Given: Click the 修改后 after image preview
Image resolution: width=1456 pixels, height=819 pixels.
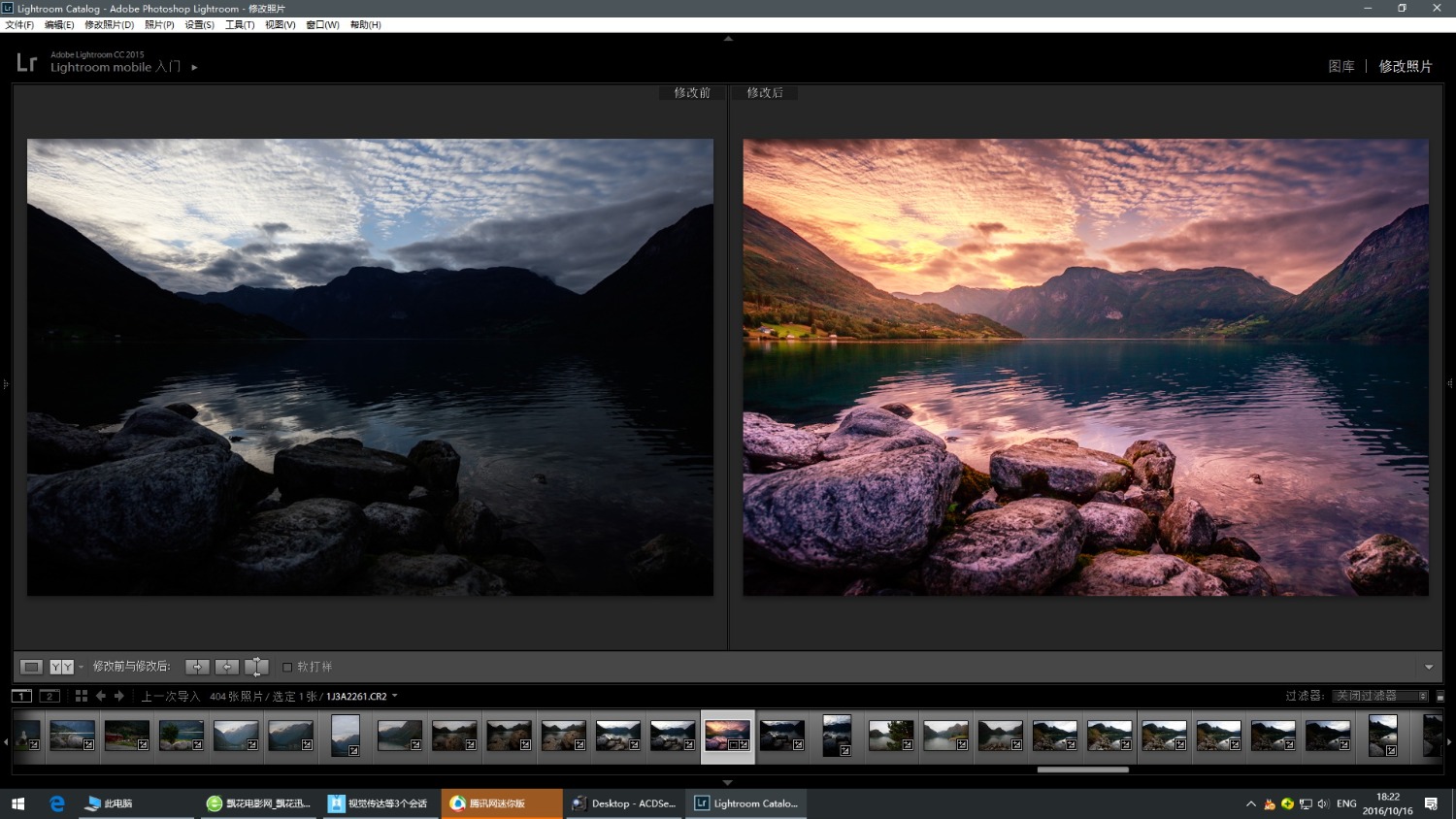Looking at the screenshot, I should tap(1085, 367).
